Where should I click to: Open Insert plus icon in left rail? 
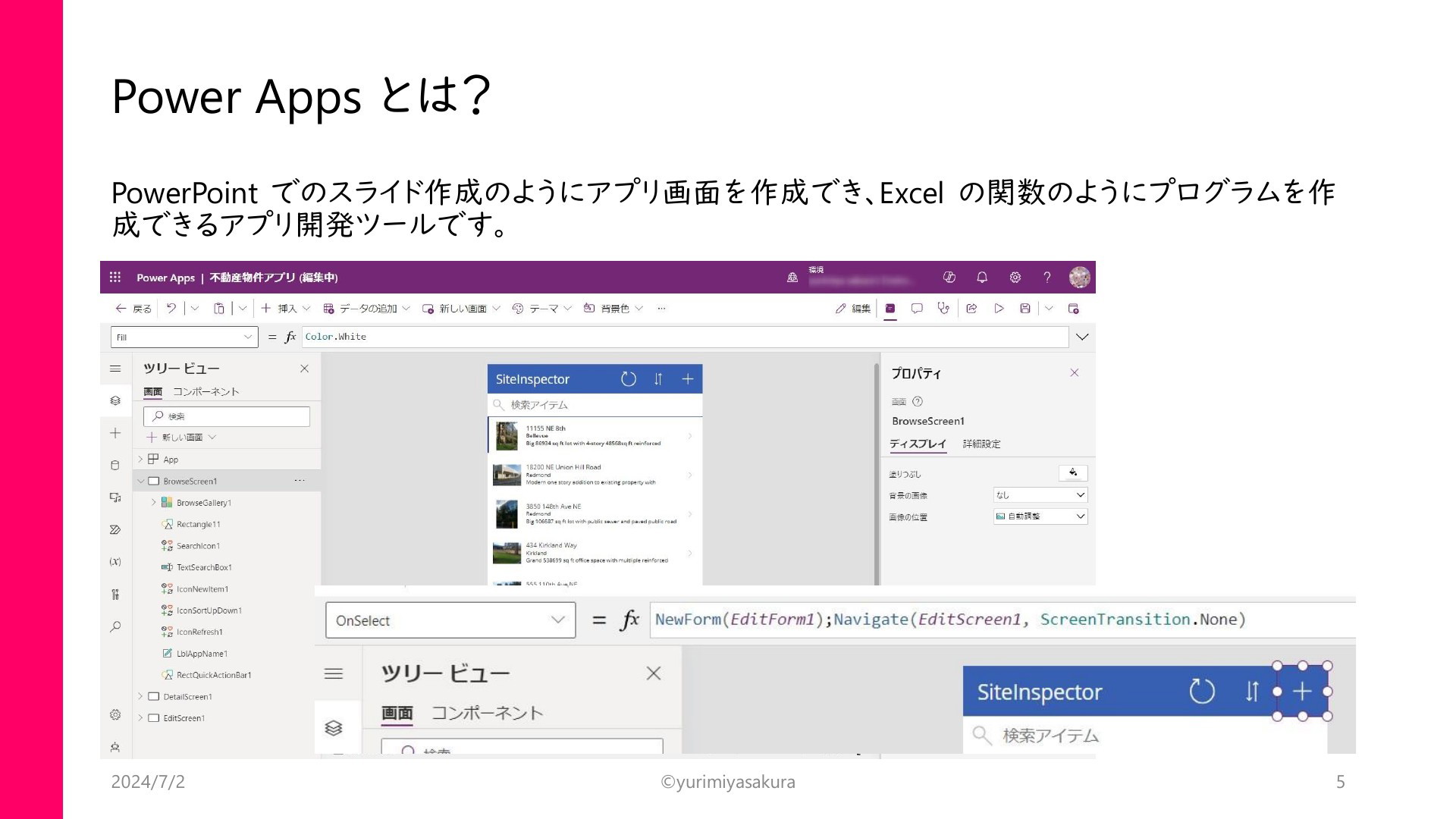click(x=115, y=433)
